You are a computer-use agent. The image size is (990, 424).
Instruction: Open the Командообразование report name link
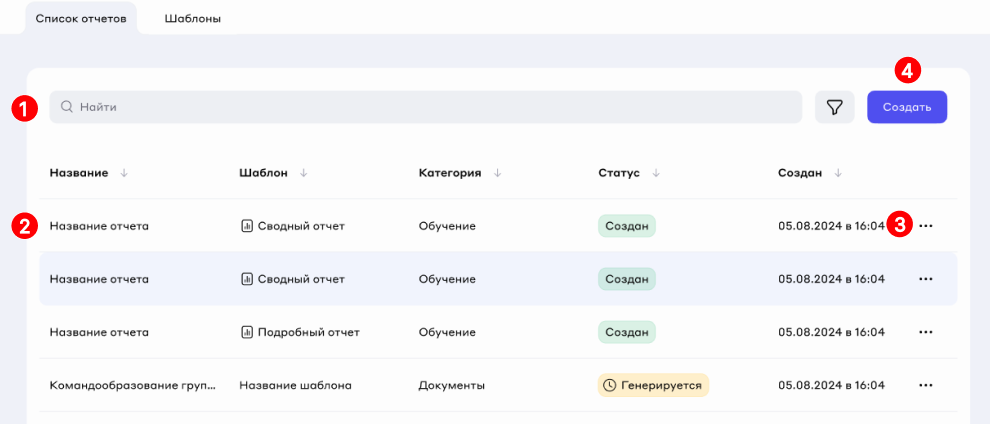(x=132, y=385)
